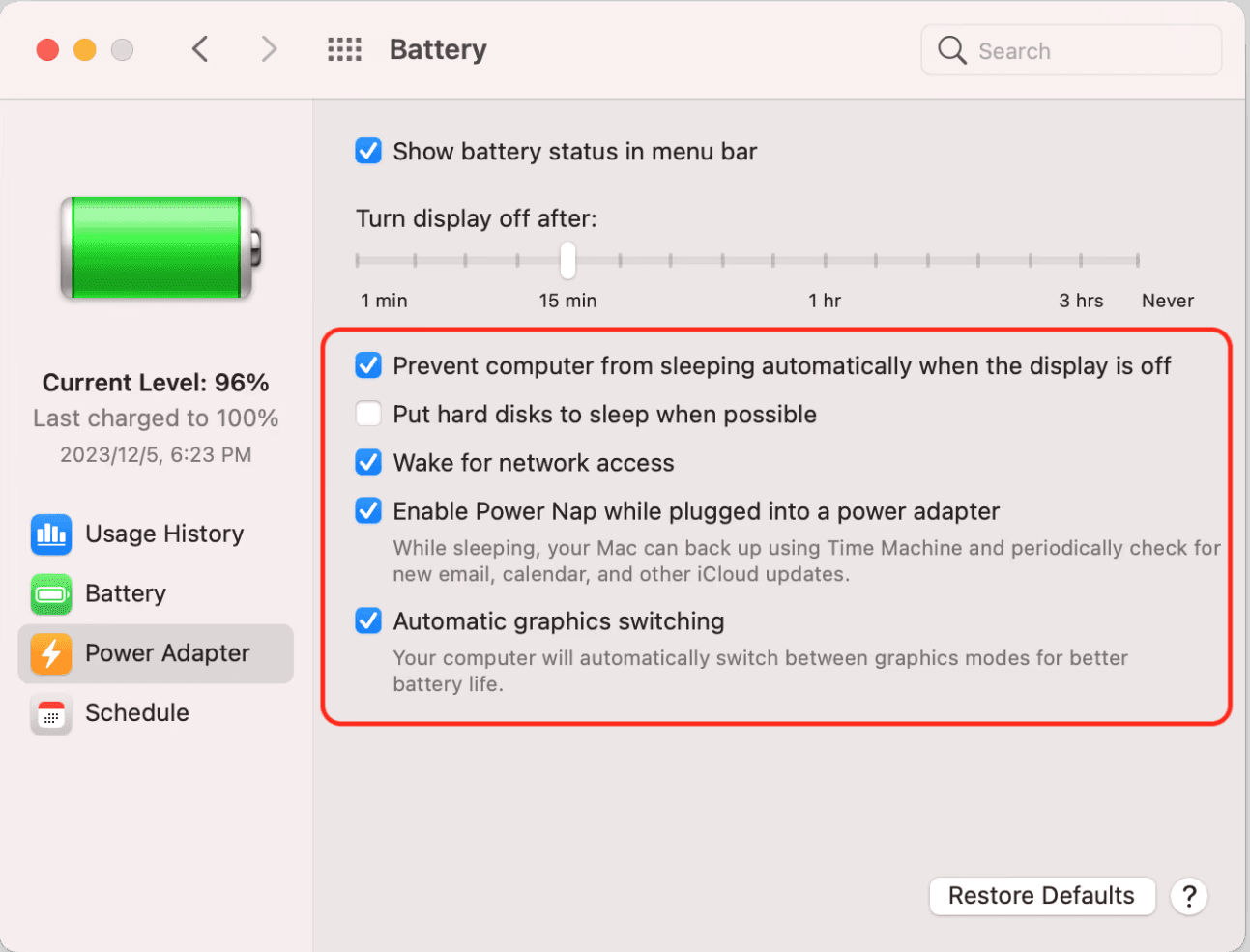Click the Search magnifying glass icon
Viewport: 1250px width, 952px height.
(952, 50)
